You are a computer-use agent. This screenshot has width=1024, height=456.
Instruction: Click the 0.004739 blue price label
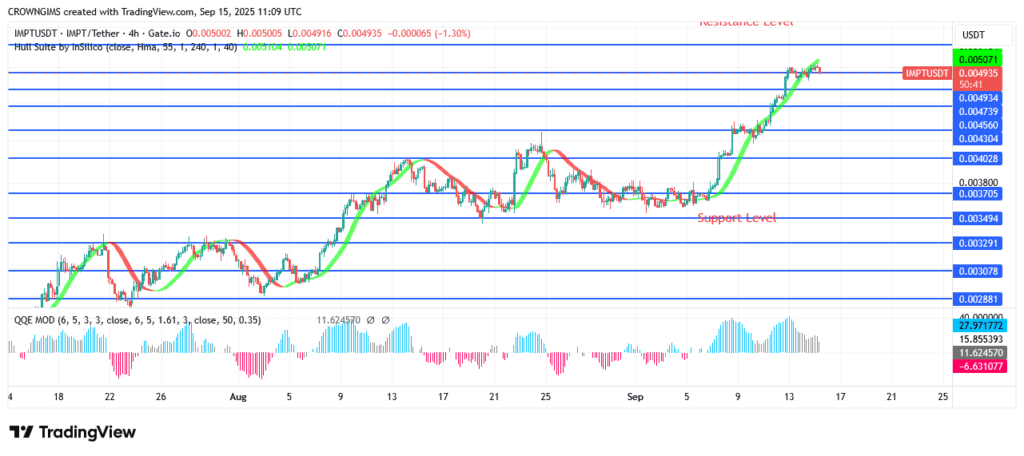click(x=980, y=112)
